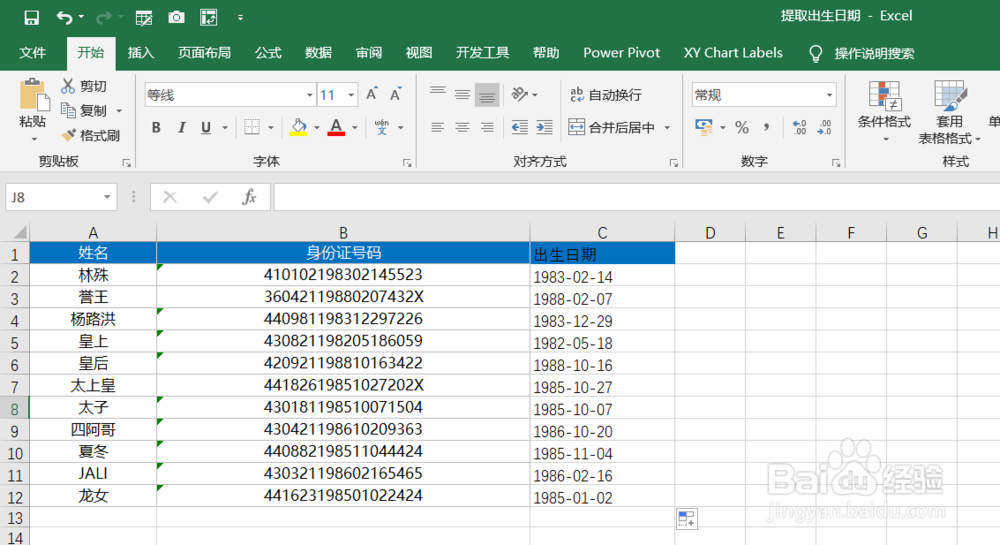
Task: Switch to the Formulas (公式) tab
Action: (x=268, y=53)
